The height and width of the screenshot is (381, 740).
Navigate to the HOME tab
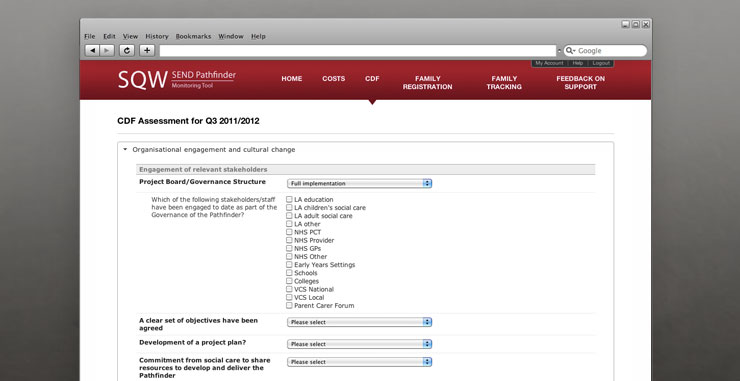(292, 79)
